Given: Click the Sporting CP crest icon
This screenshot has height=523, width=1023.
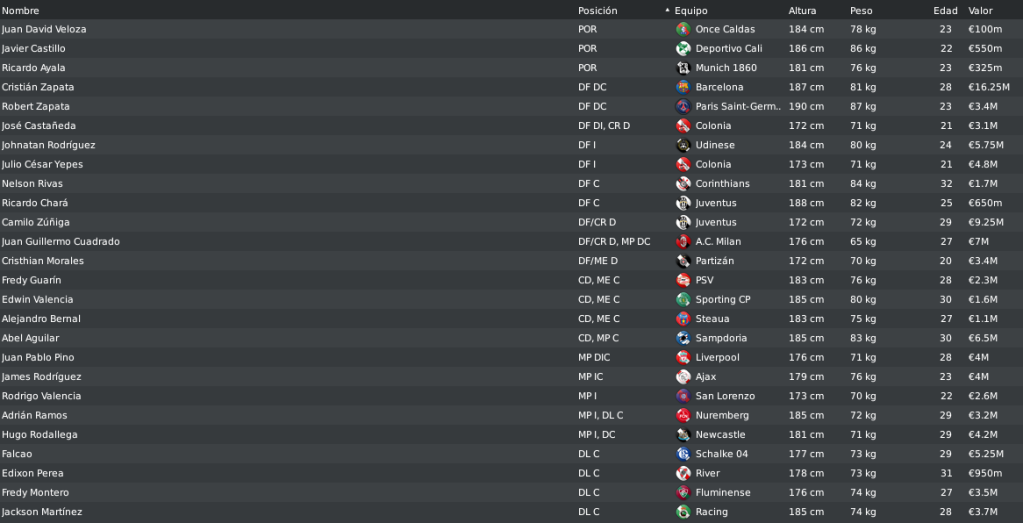Looking at the screenshot, I should [683, 300].
